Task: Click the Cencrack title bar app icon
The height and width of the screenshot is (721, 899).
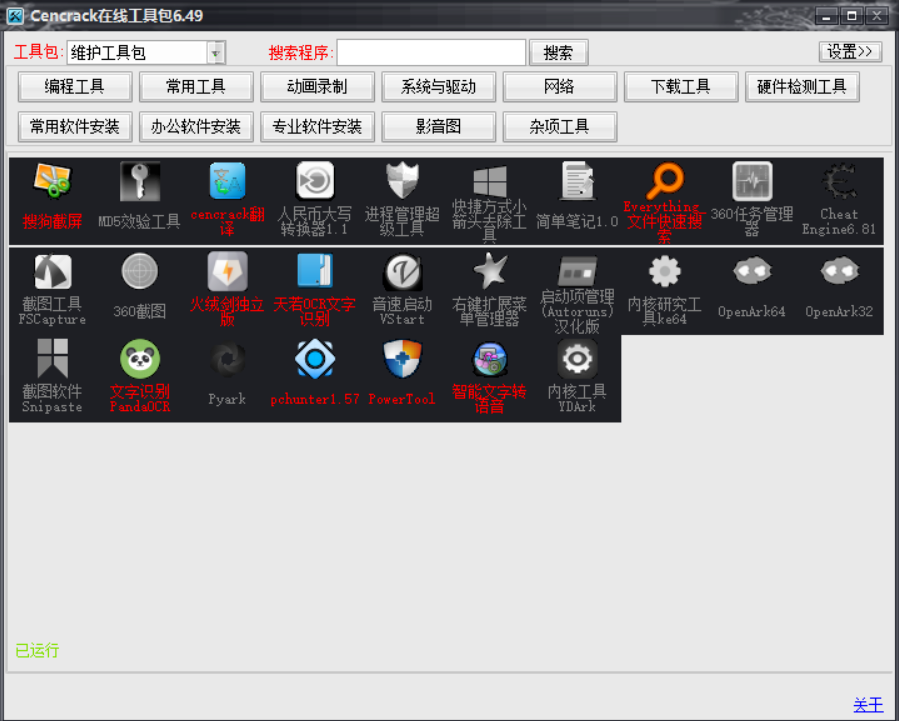Action: [x=15, y=16]
